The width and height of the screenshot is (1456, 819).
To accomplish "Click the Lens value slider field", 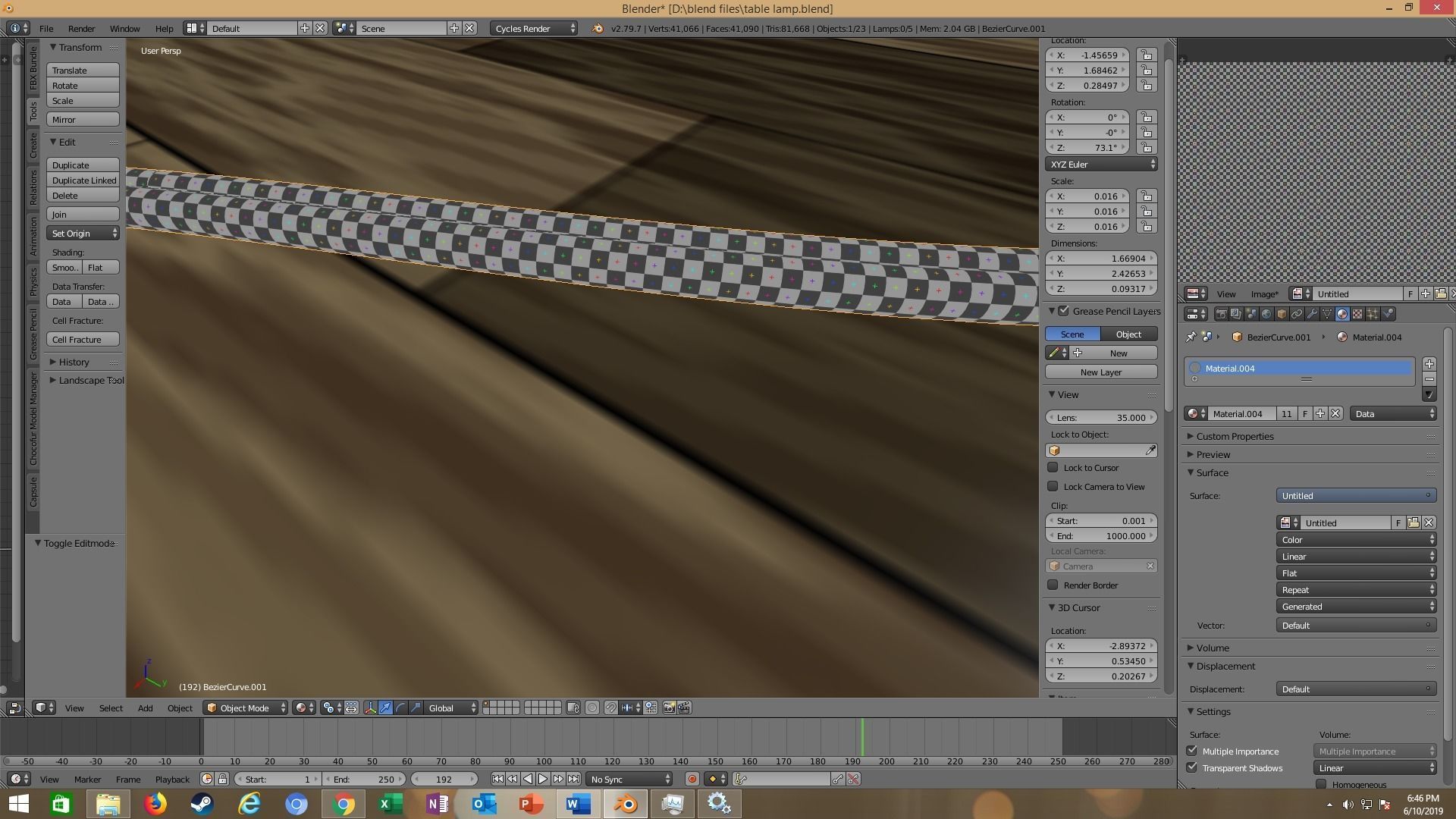I will [x=1100, y=418].
